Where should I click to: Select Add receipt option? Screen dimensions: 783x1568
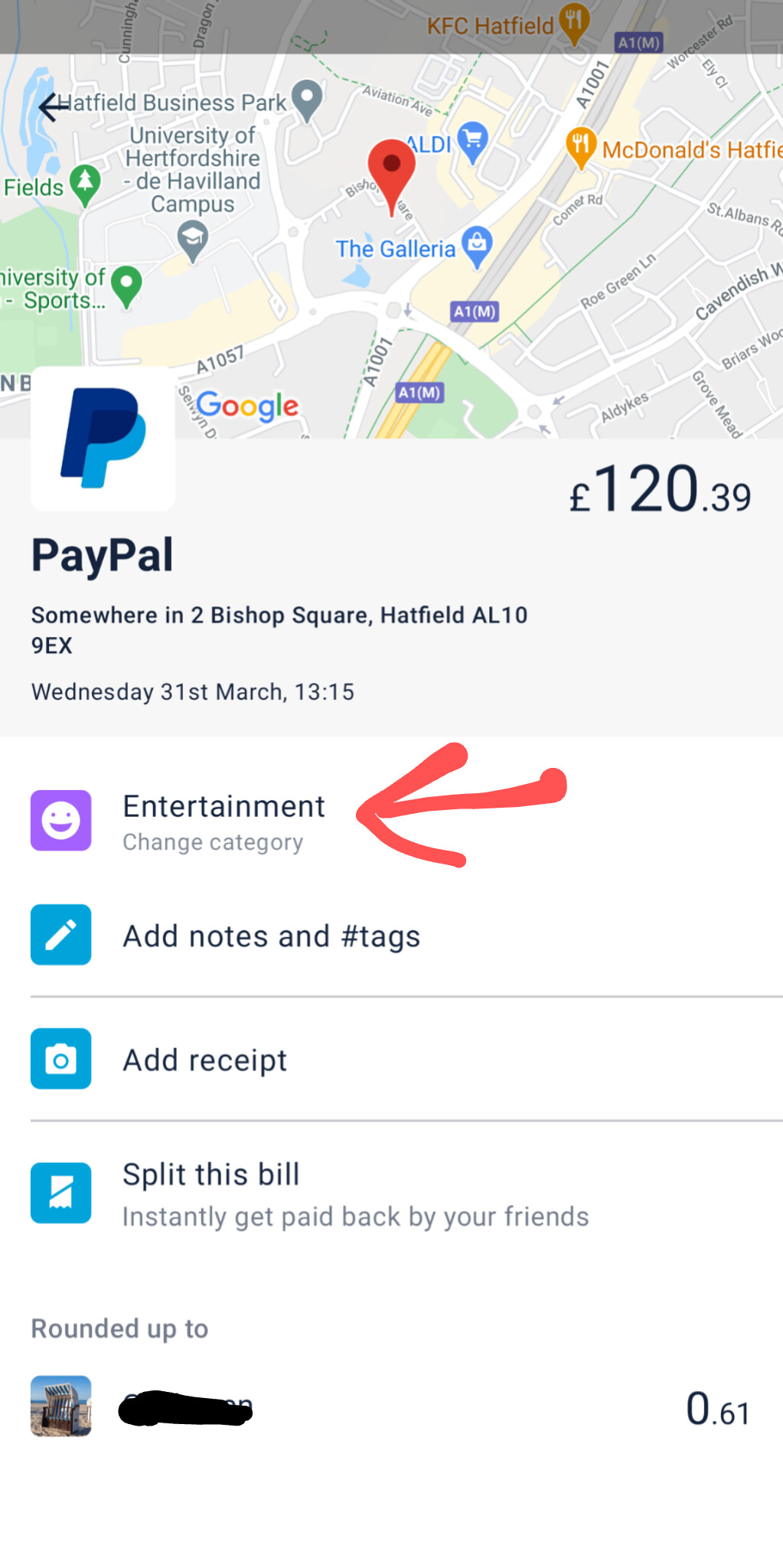205,1060
